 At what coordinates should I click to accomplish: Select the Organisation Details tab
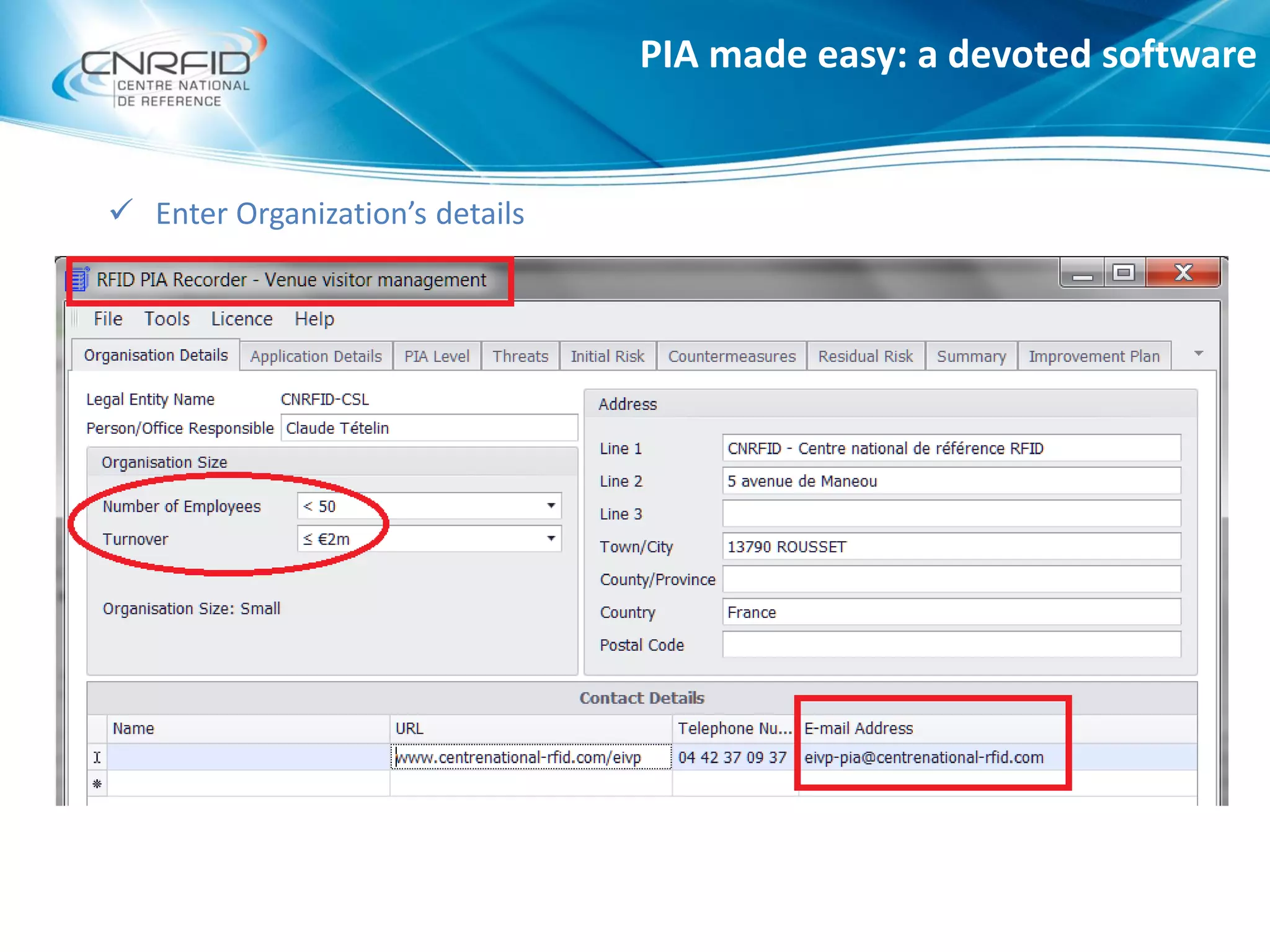(x=156, y=355)
